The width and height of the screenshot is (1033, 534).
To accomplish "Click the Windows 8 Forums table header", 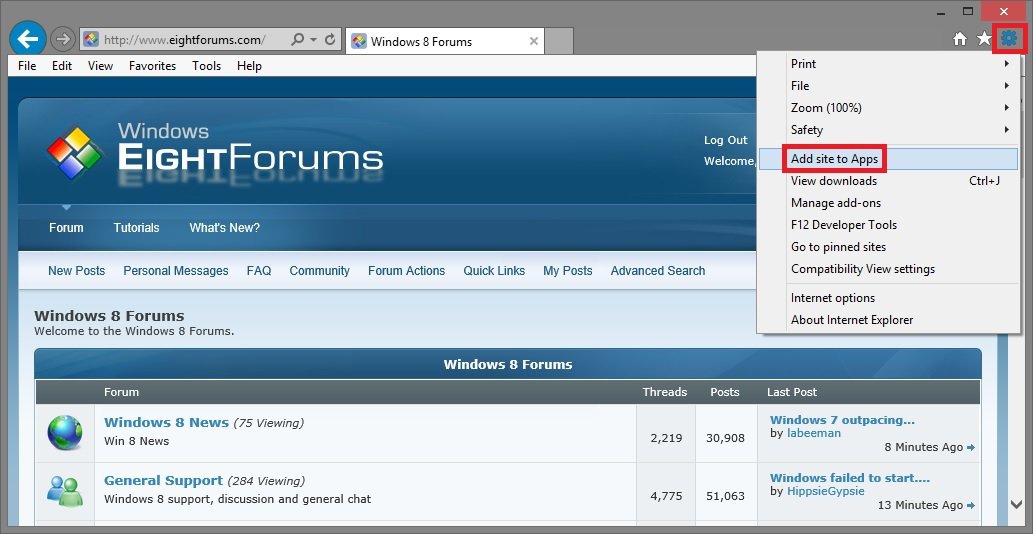I will 508,364.
